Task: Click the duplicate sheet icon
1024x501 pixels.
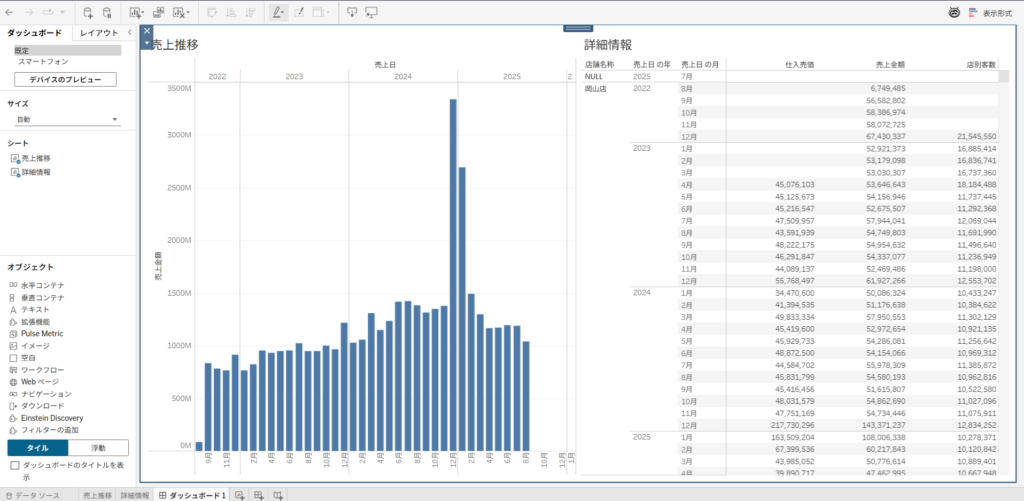Action: [158, 12]
